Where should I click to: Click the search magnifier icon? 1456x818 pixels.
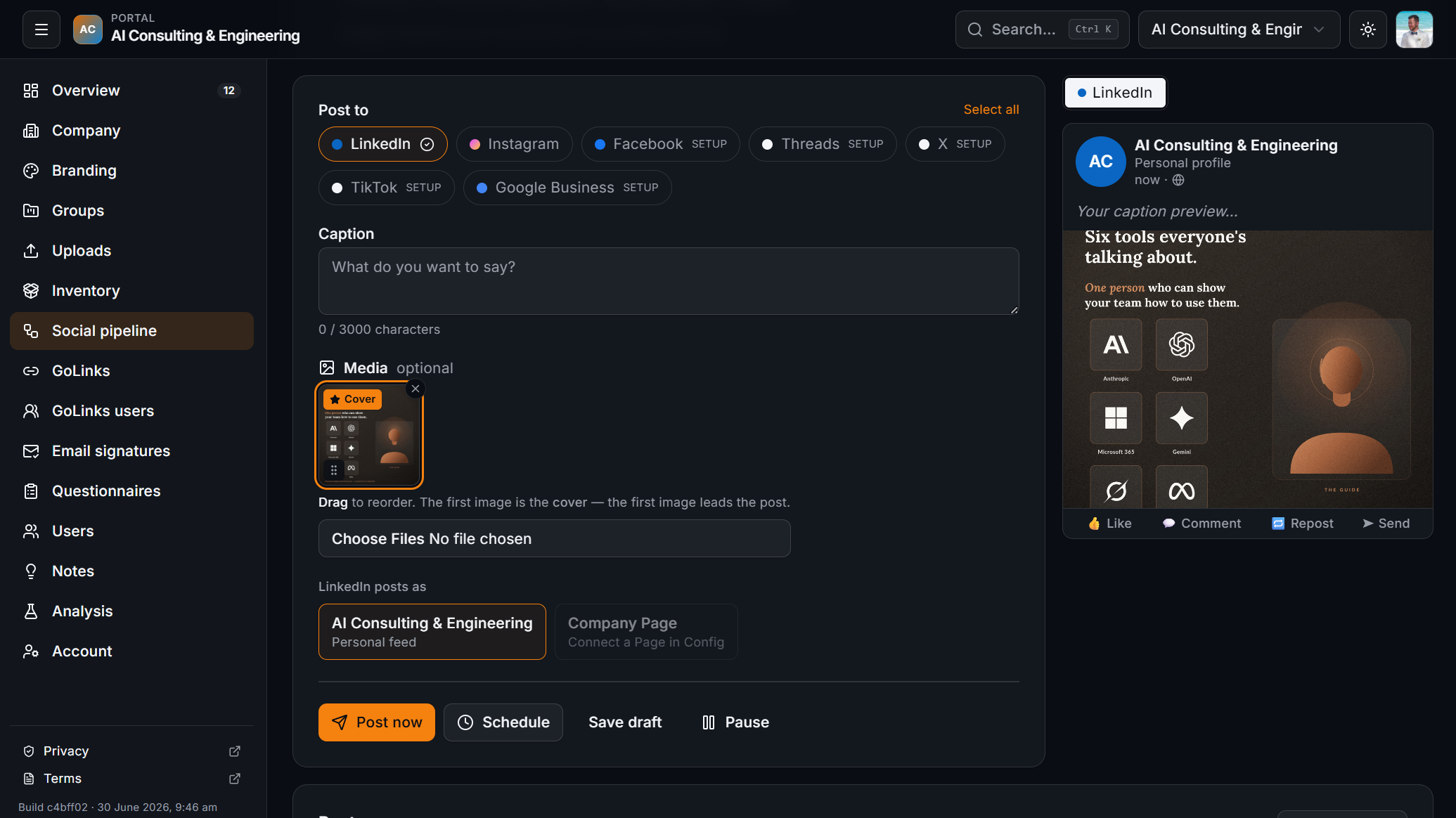(x=975, y=30)
